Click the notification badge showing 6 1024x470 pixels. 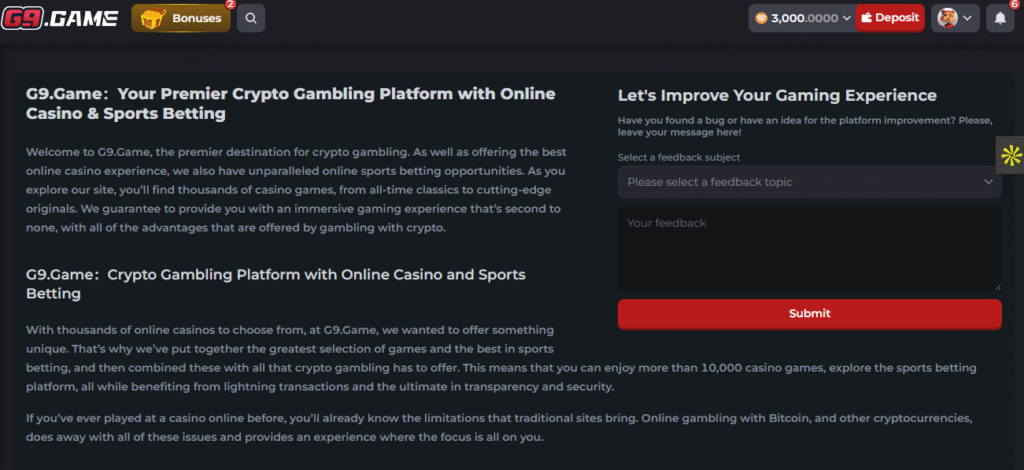tap(1014, 4)
